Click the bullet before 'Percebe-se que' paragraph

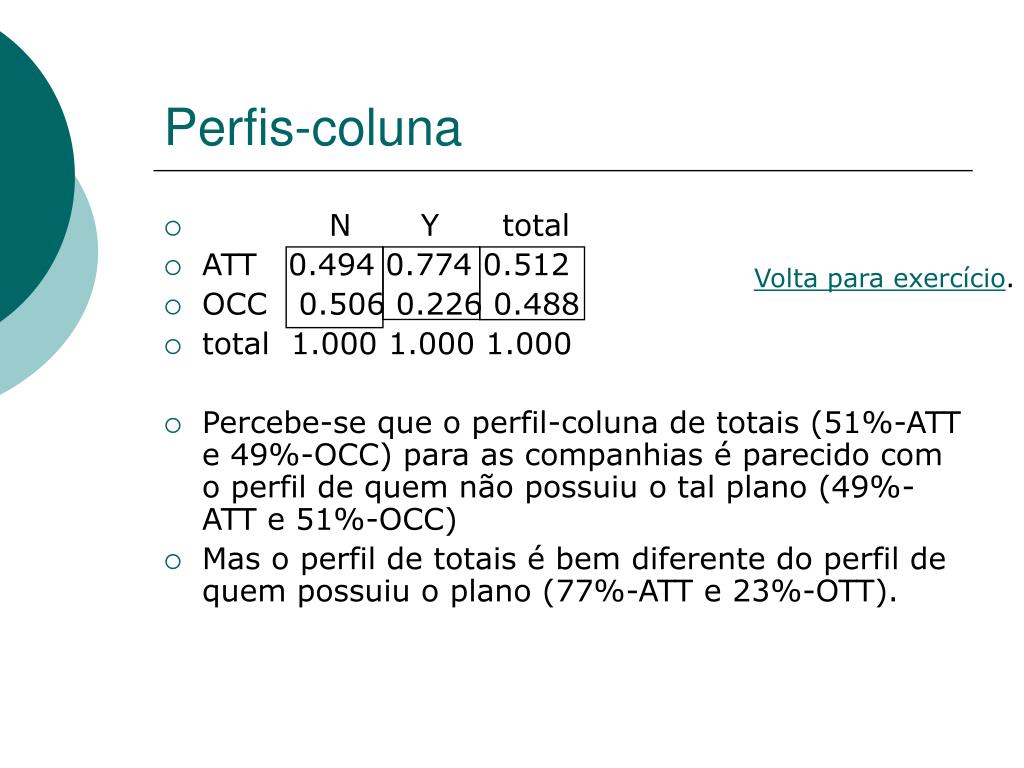[173, 426]
